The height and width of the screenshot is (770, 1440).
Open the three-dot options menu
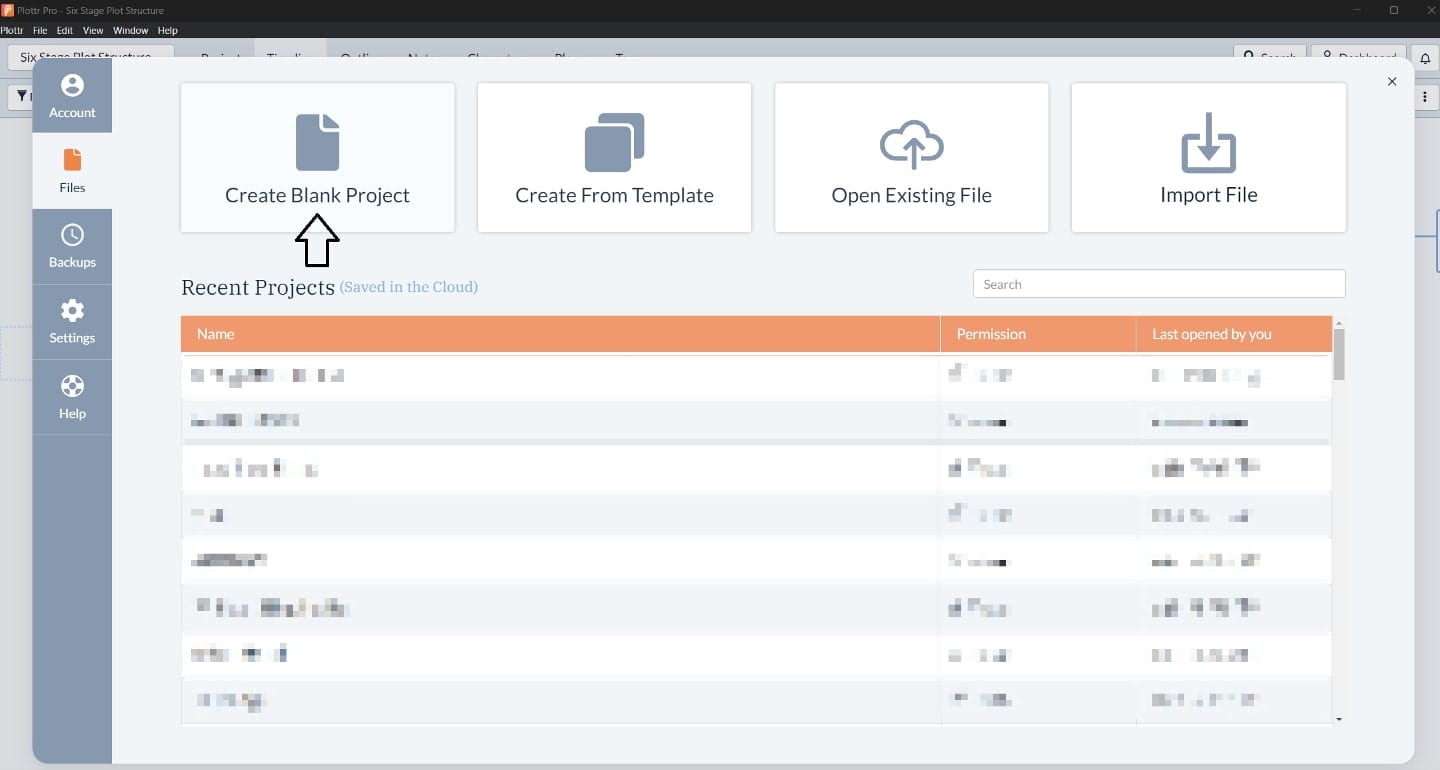coord(1425,97)
